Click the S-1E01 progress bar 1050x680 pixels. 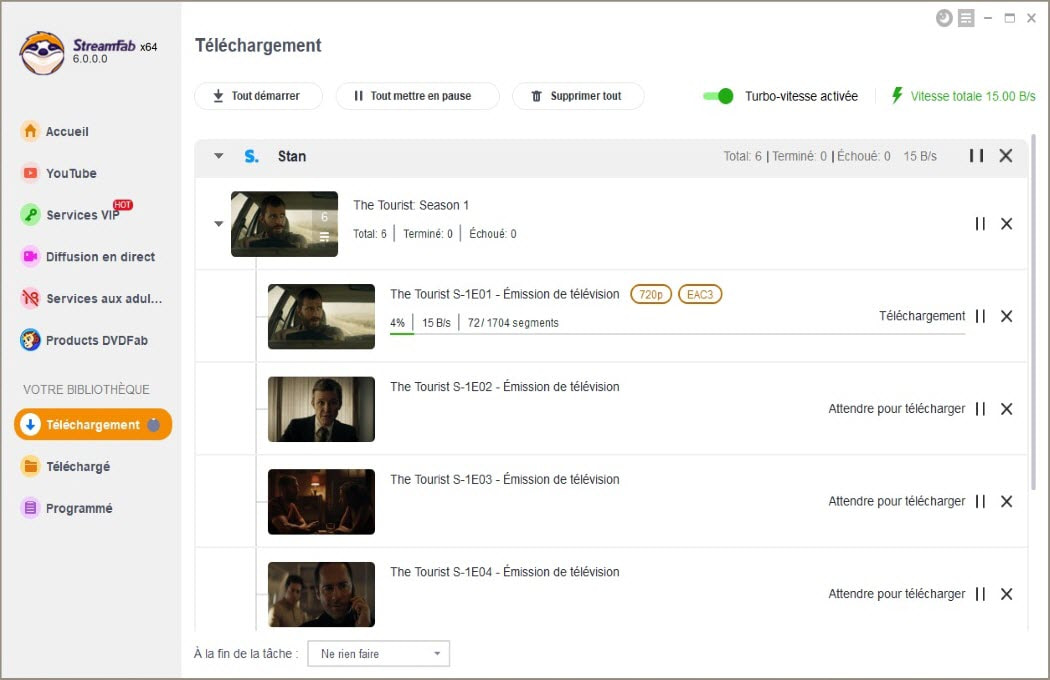tap(678, 334)
